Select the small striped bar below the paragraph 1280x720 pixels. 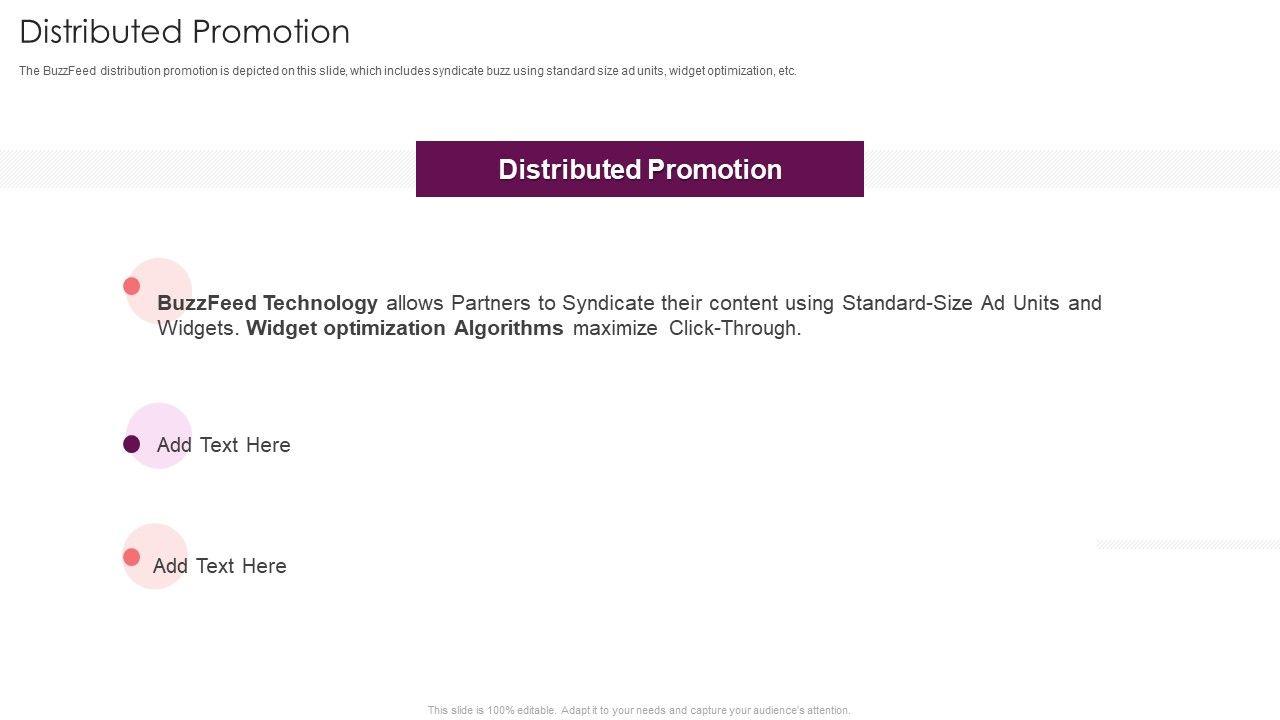[1188, 545]
